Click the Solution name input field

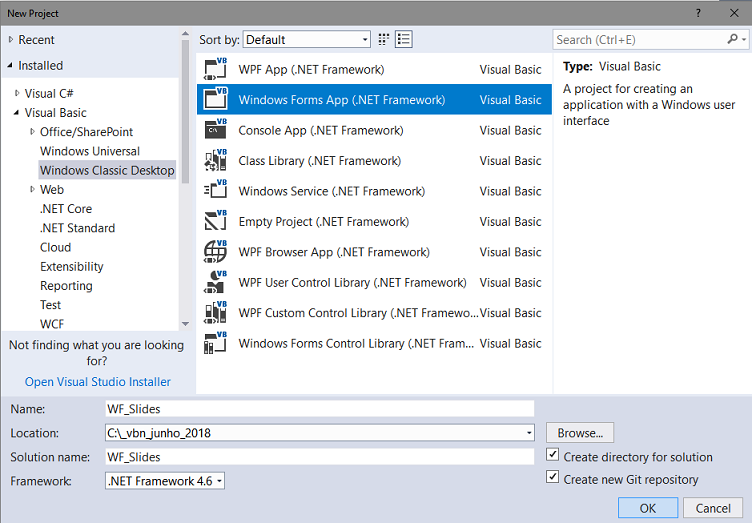tap(319, 457)
